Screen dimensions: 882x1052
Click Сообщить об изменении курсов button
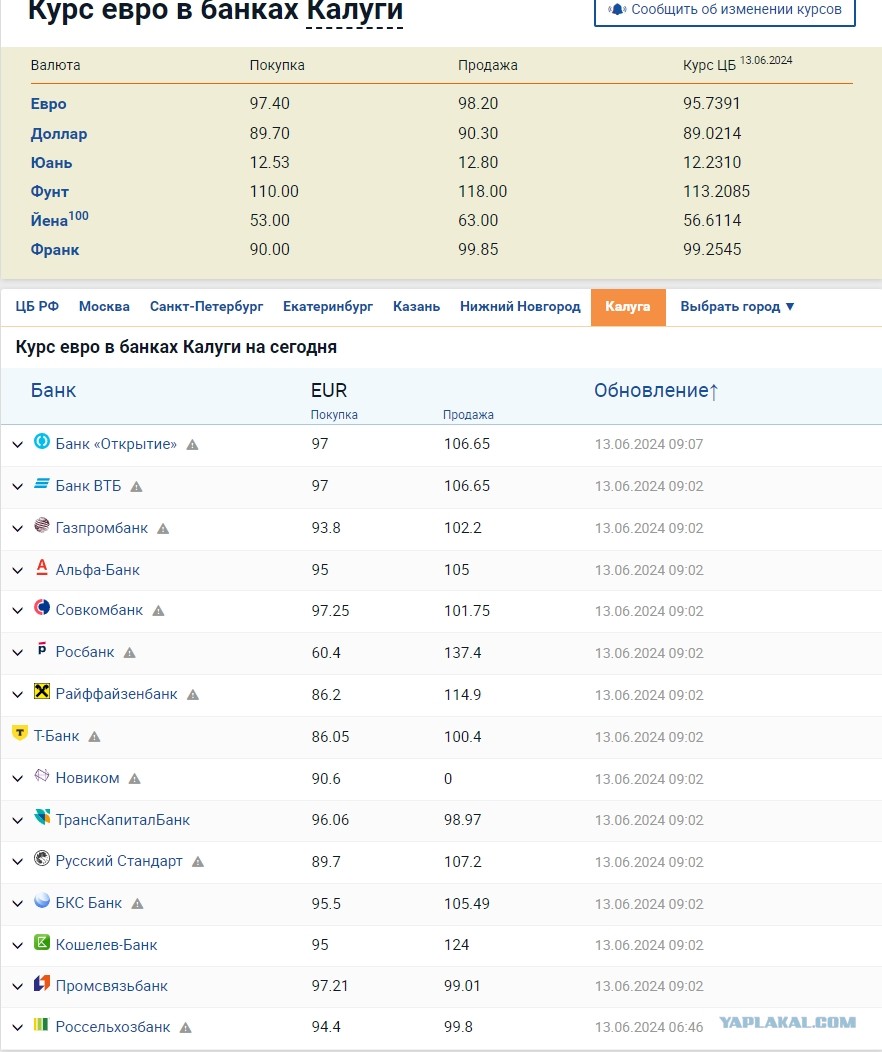click(724, 11)
